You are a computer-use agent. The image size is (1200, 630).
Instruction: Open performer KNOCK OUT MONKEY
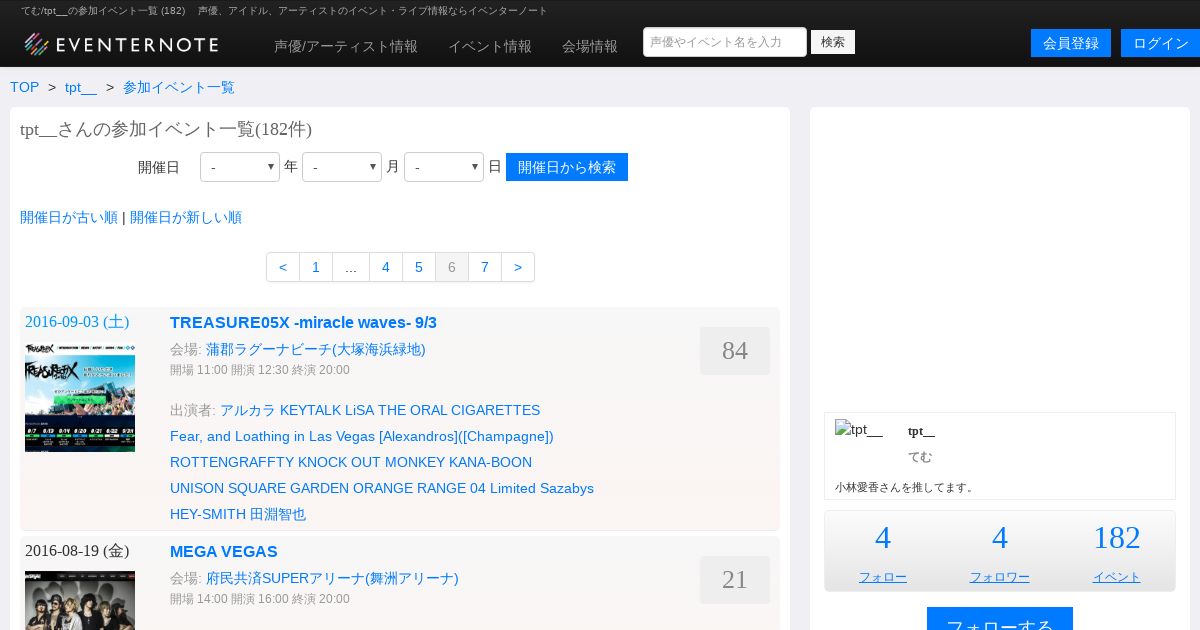(x=372, y=462)
